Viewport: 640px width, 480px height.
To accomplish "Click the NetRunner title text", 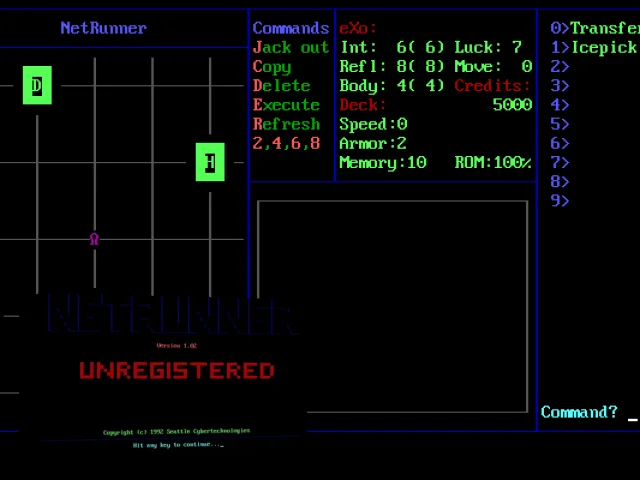I will (103, 28).
